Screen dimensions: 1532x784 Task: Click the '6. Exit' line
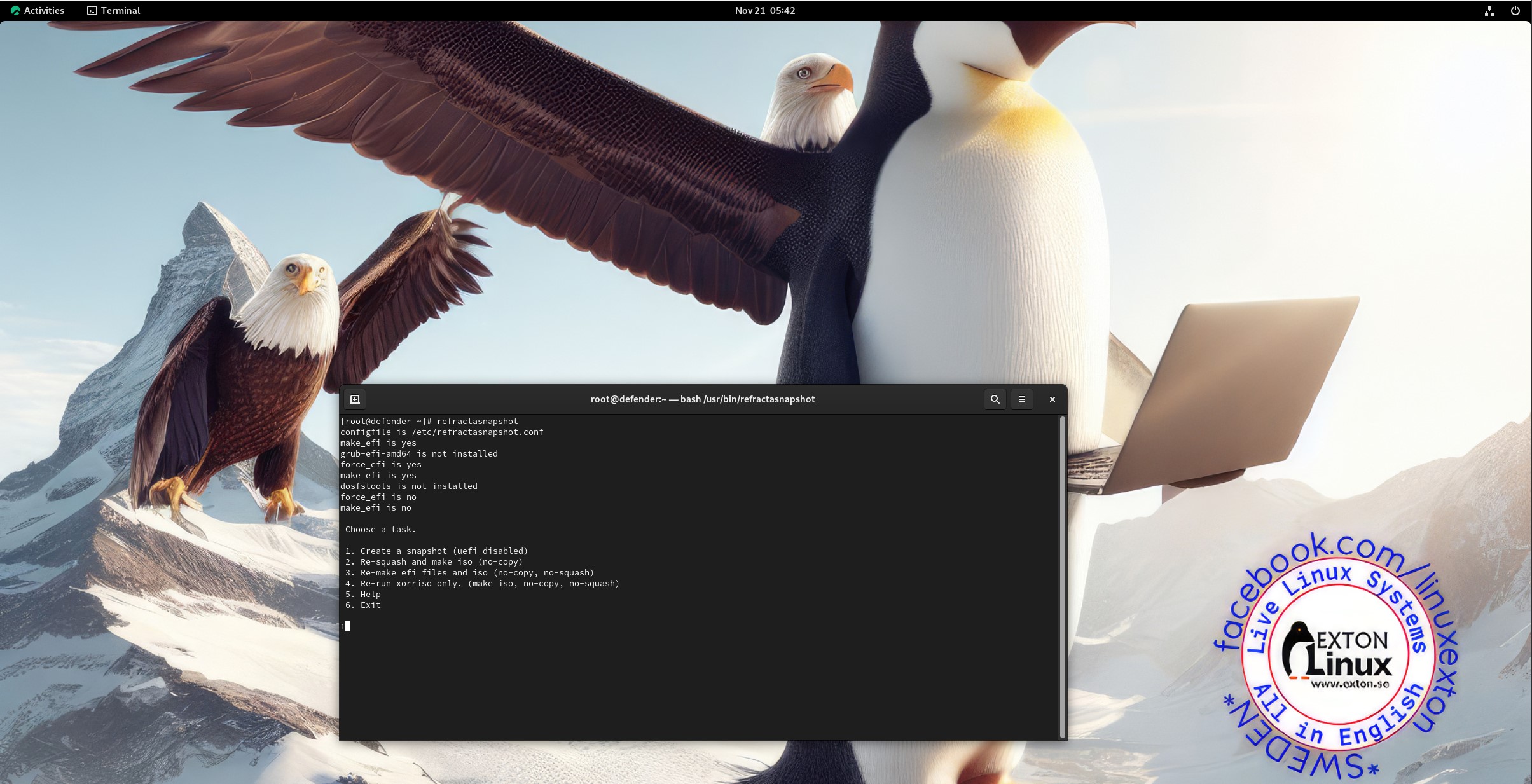363,605
